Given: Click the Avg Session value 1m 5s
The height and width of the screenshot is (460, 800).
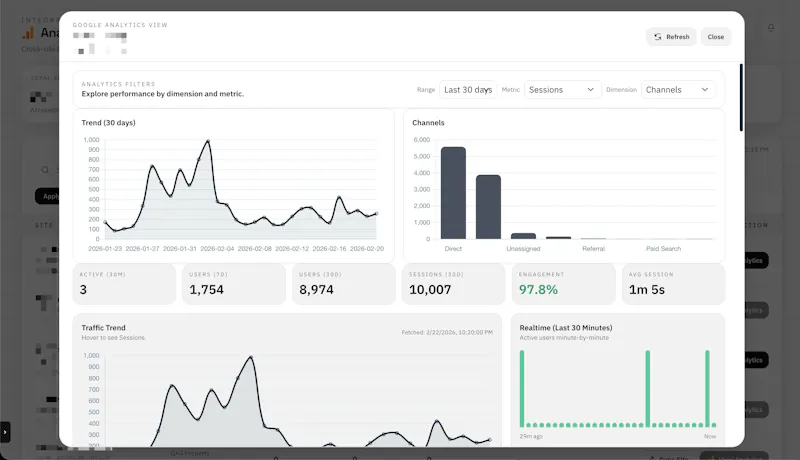Looking at the screenshot, I should pos(646,290).
